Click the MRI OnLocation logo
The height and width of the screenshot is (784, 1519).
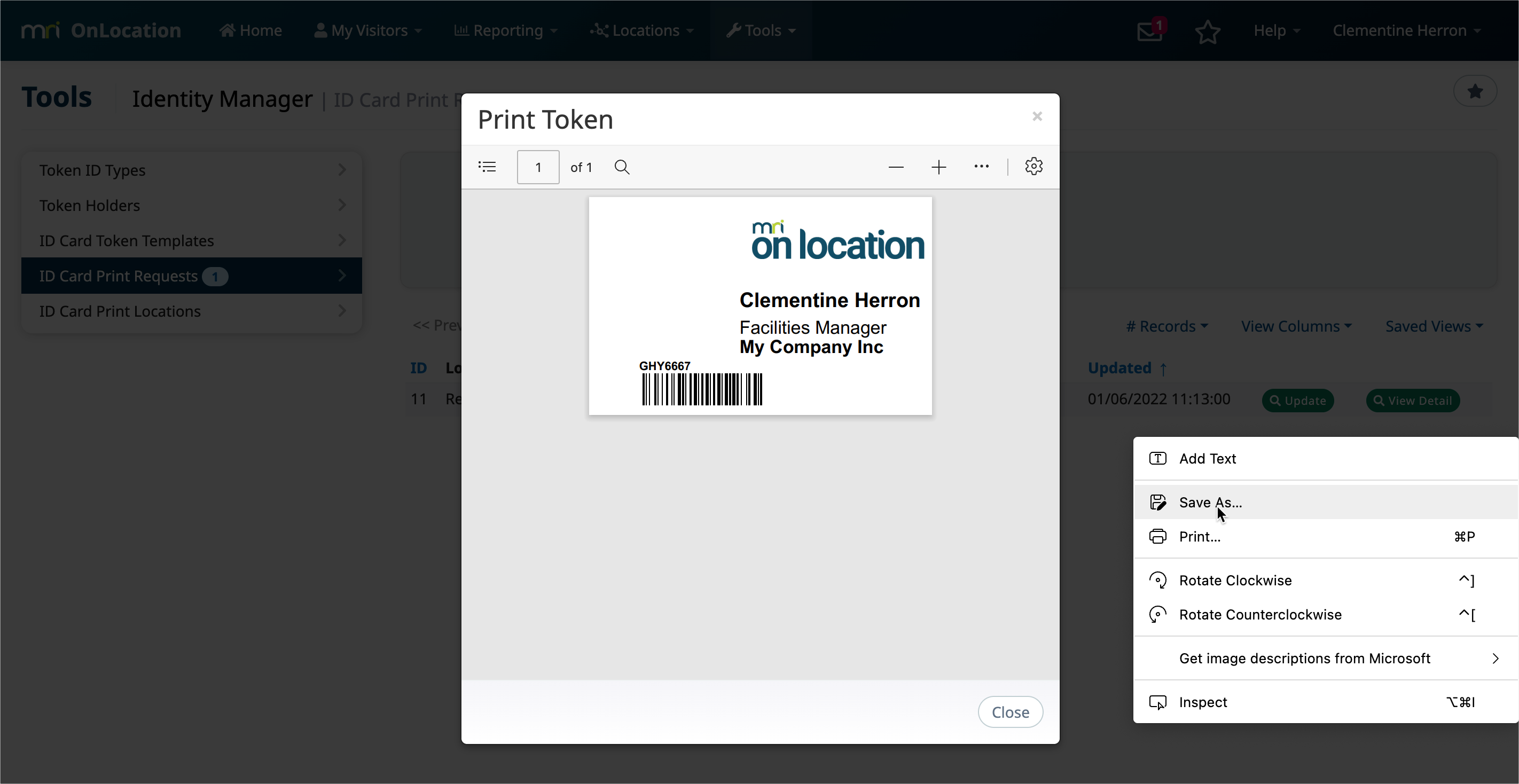pyautogui.click(x=101, y=30)
